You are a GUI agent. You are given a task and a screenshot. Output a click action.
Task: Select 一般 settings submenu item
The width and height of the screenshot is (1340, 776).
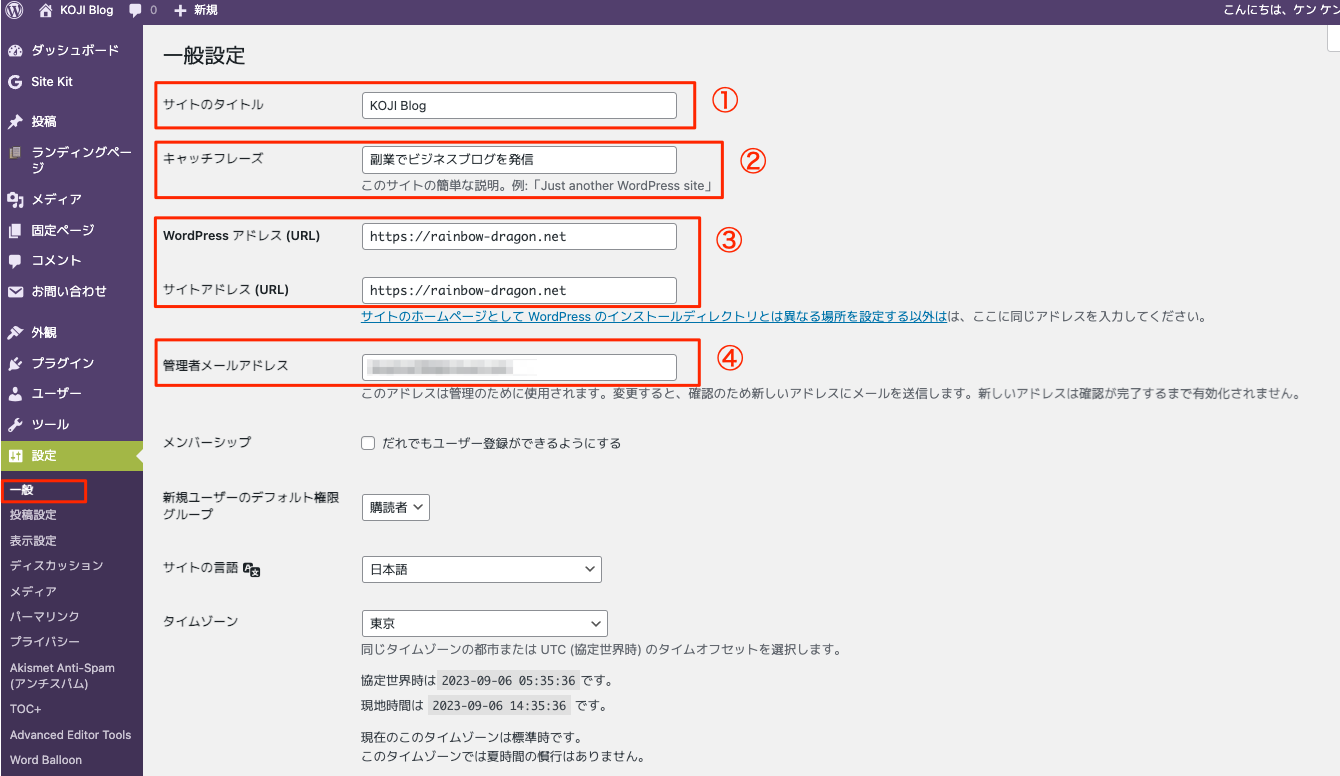pos(22,491)
